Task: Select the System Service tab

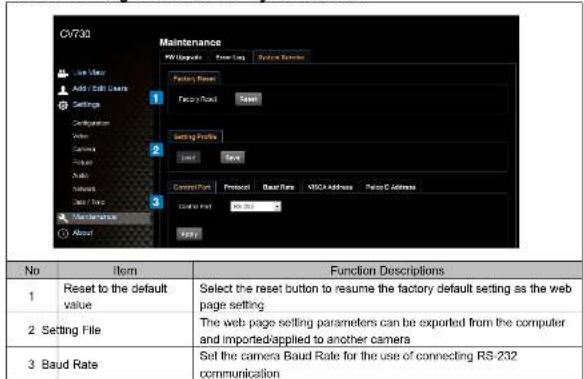Action: click(282, 57)
